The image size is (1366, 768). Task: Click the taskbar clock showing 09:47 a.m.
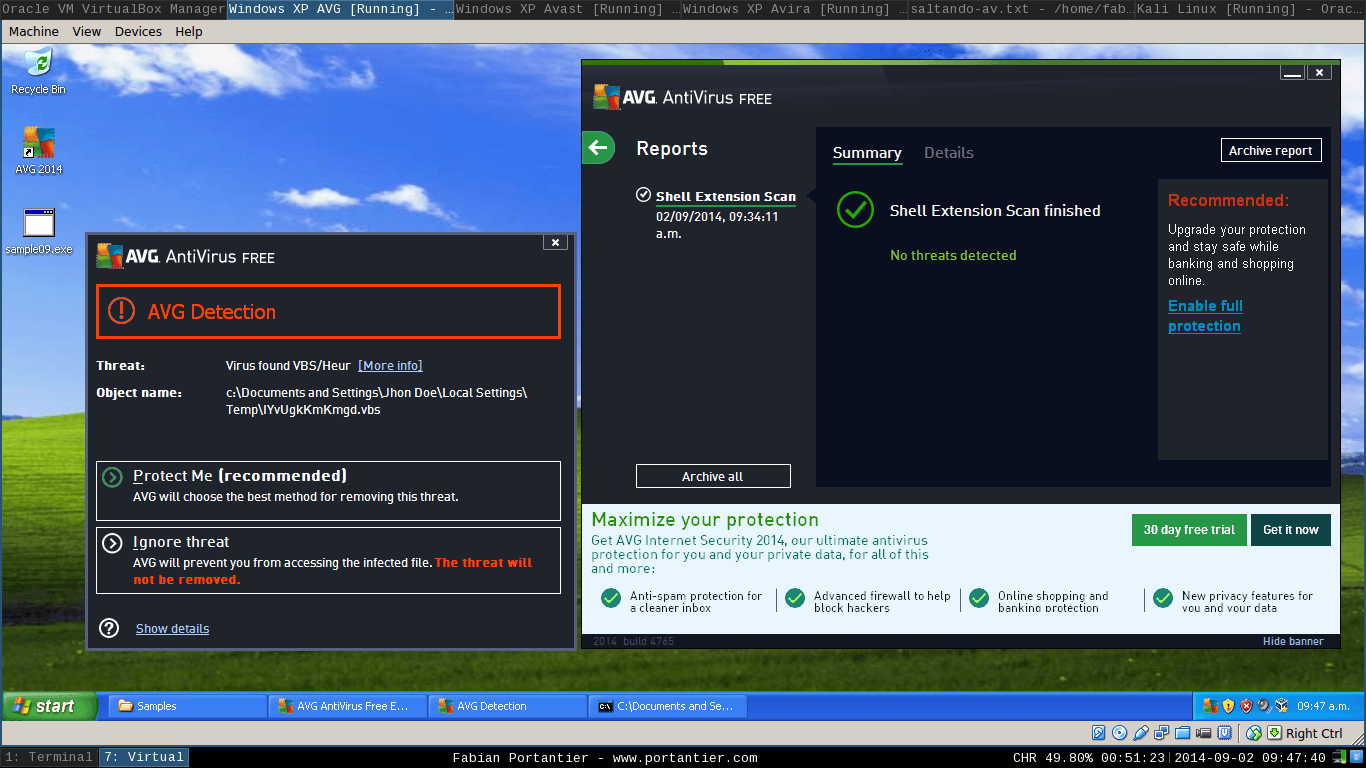(x=1324, y=706)
